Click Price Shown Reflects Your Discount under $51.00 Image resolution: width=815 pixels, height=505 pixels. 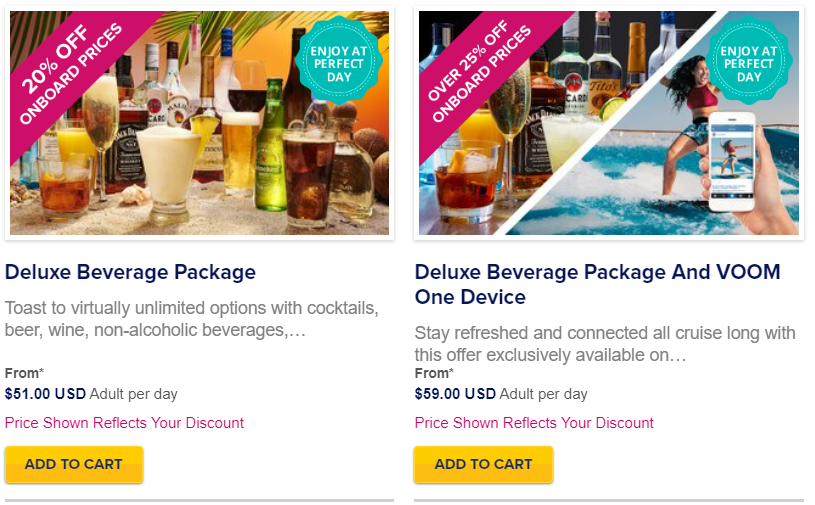click(124, 422)
